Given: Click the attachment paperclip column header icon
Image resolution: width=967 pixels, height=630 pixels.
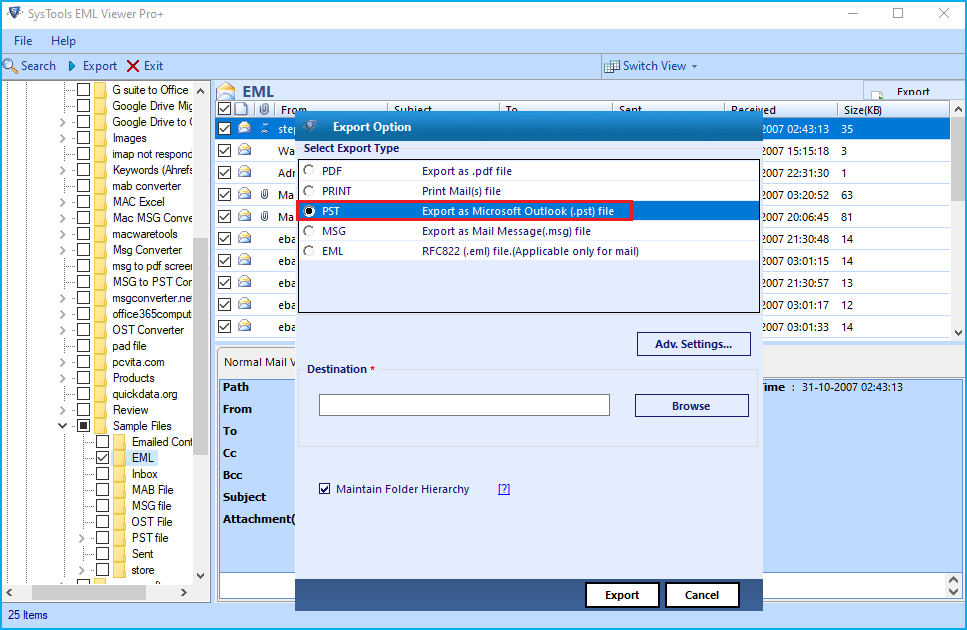Looking at the screenshot, I should click(x=264, y=109).
